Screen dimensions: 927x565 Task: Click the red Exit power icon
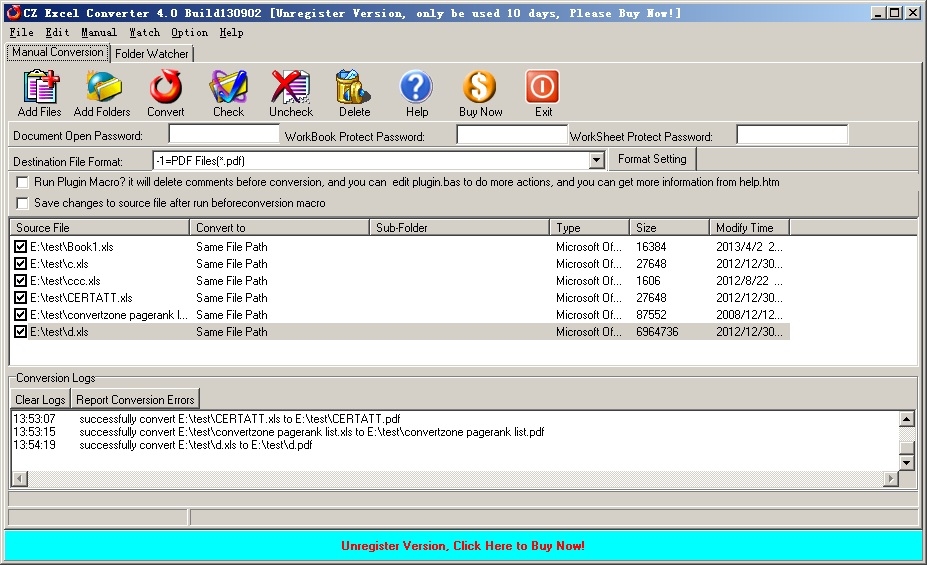542,87
